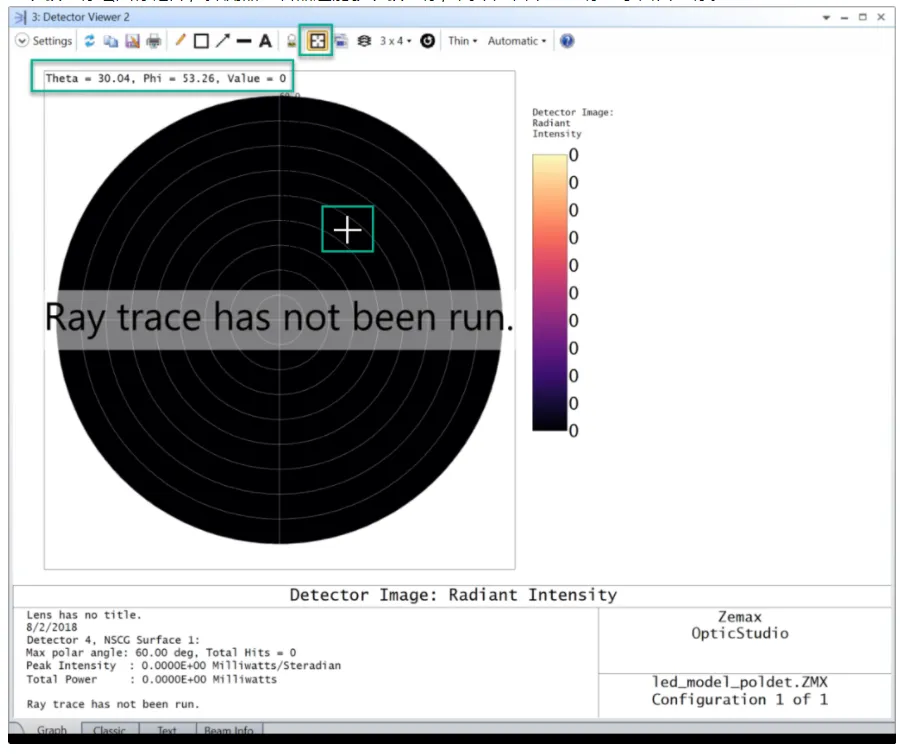Select the line drawing tool
The width and height of the screenshot is (907, 754).
tap(244, 41)
